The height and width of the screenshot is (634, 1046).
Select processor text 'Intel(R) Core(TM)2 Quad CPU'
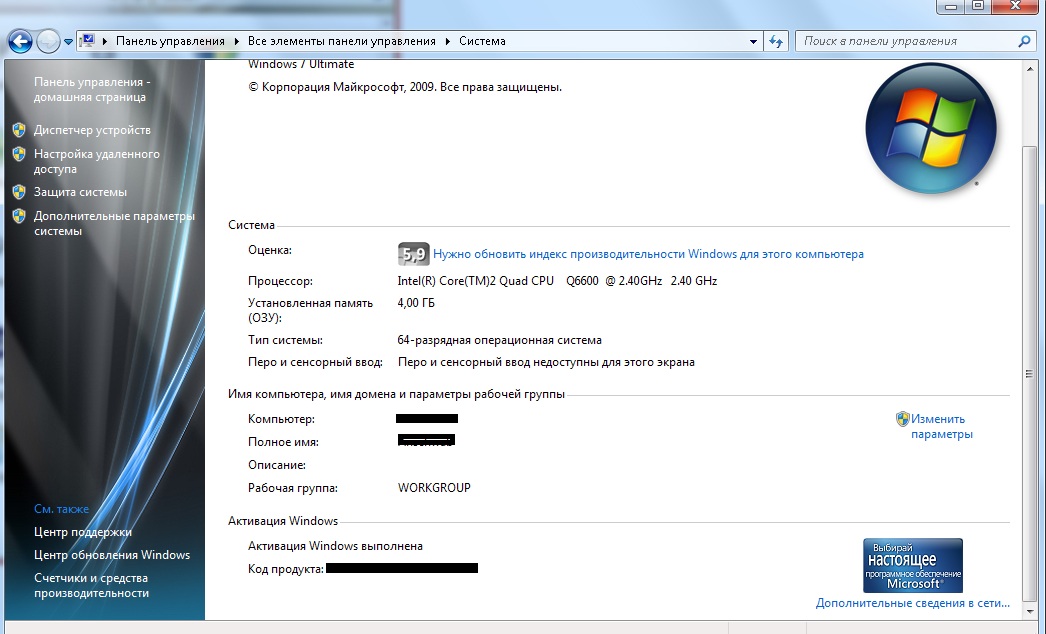coord(476,281)
